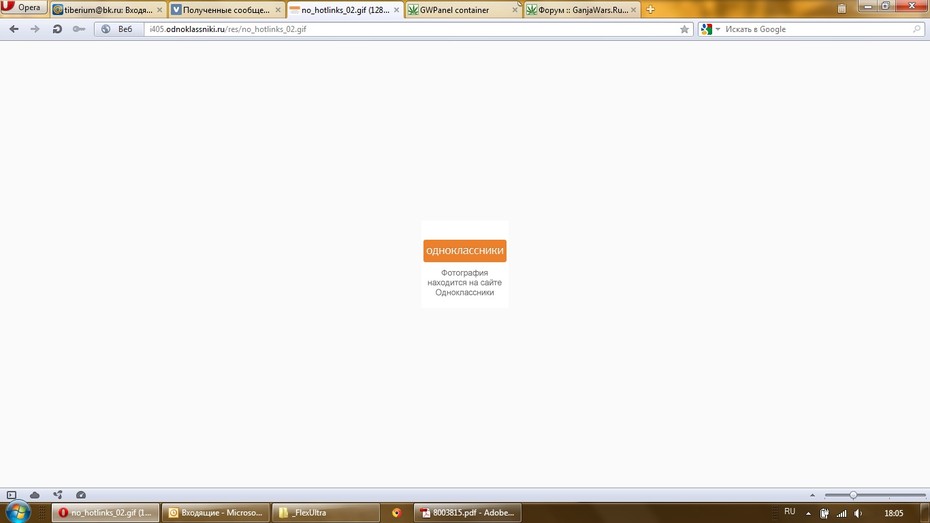Open the Opera main menu button
Screen dimensions: 930x523
[23, 7]
